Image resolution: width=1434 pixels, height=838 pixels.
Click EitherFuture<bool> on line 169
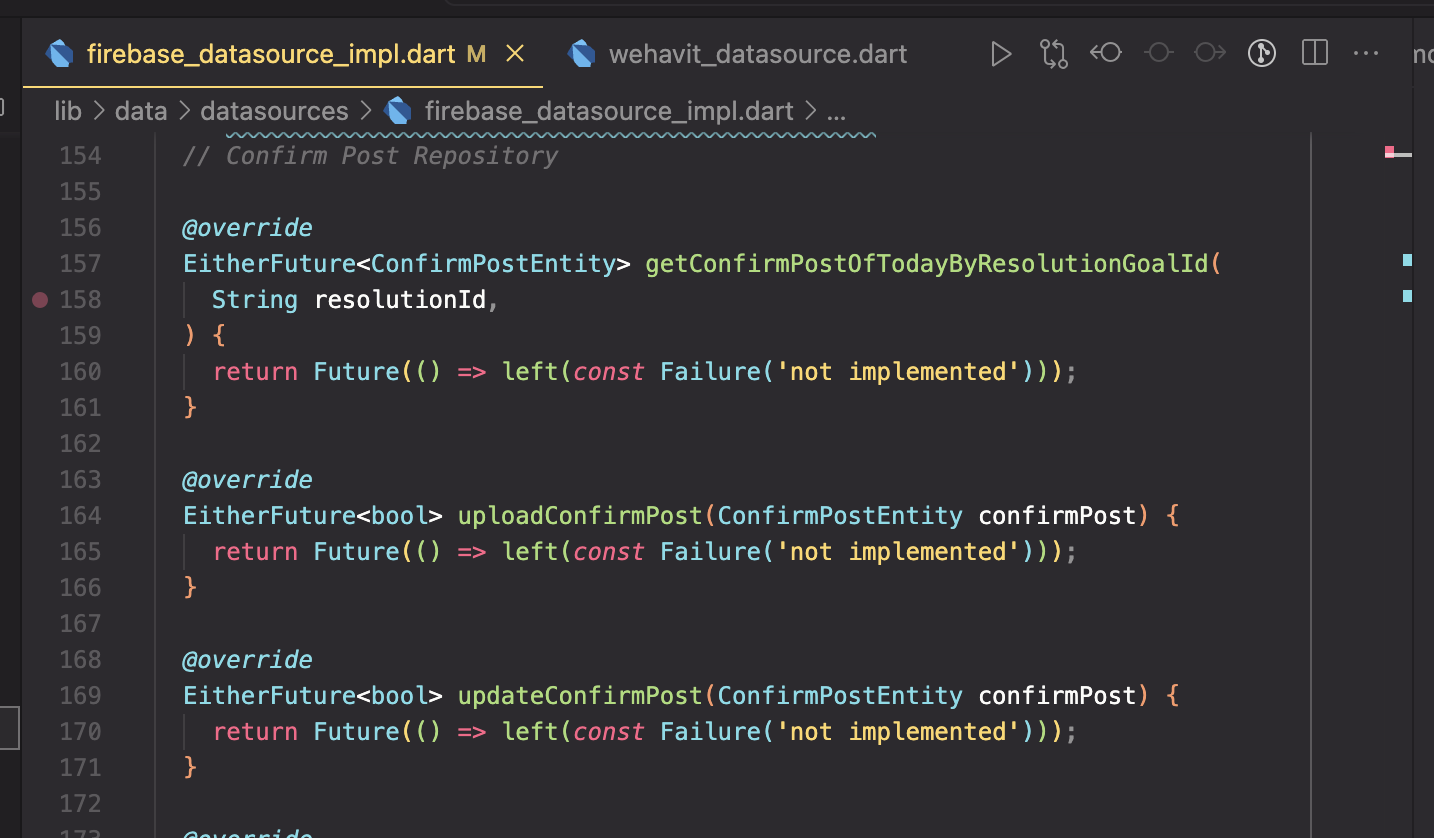coord(312,696)
